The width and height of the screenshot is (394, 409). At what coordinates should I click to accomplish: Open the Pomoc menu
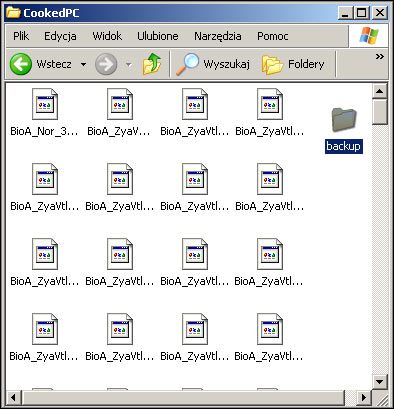273,36
